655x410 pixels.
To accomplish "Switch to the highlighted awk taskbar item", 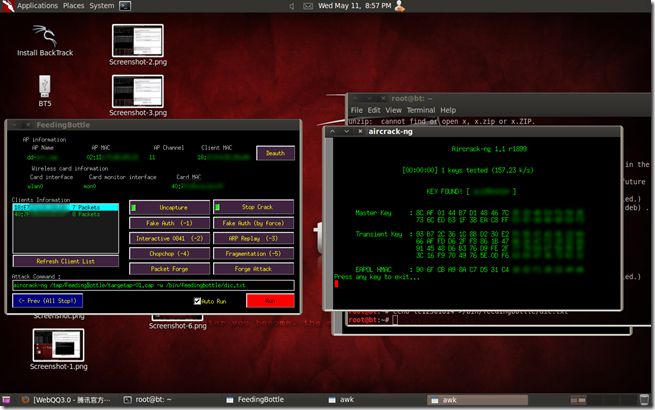I will tap(477, 400).
